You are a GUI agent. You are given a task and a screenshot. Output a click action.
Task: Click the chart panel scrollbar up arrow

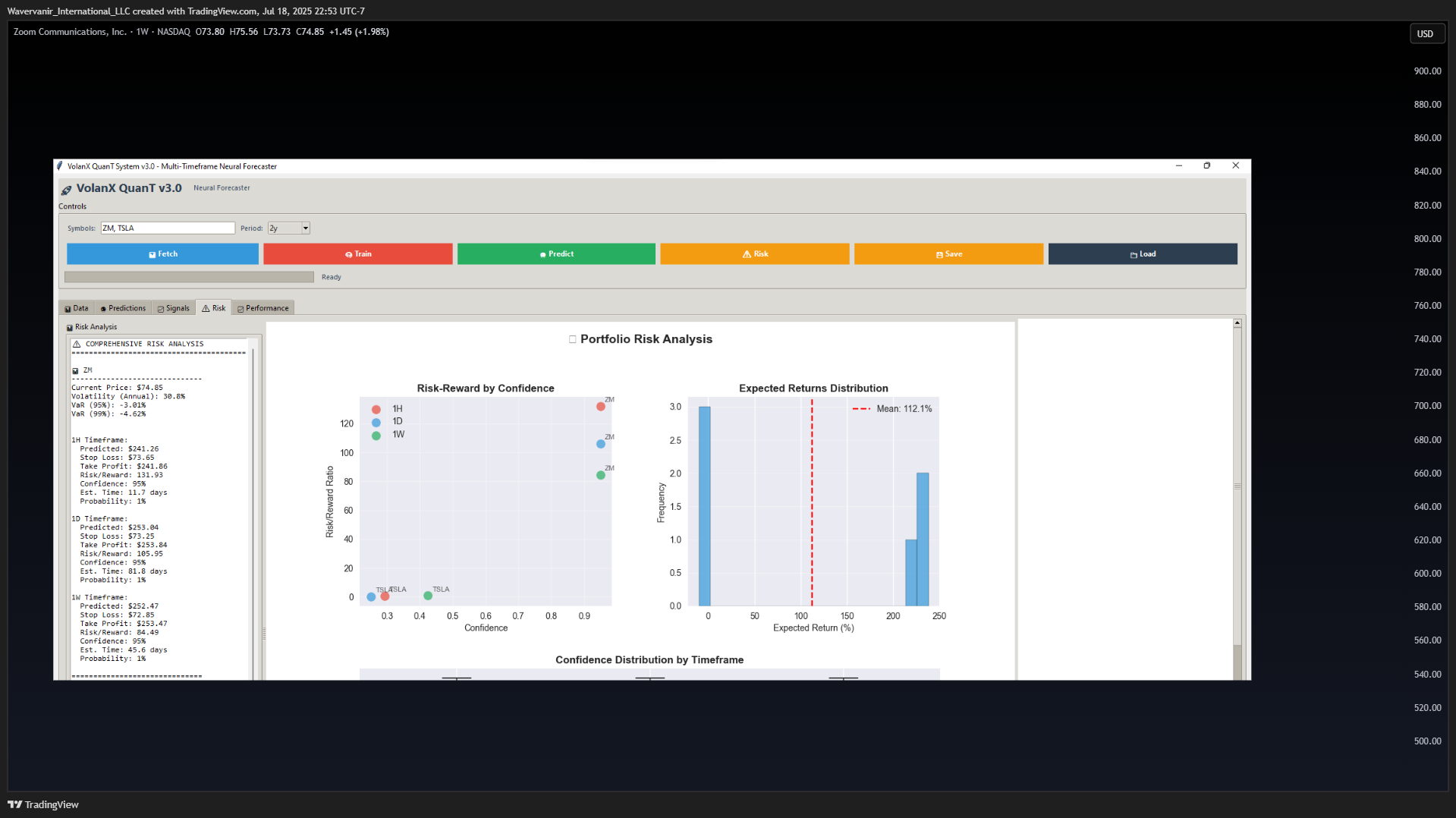[1237, 323]
